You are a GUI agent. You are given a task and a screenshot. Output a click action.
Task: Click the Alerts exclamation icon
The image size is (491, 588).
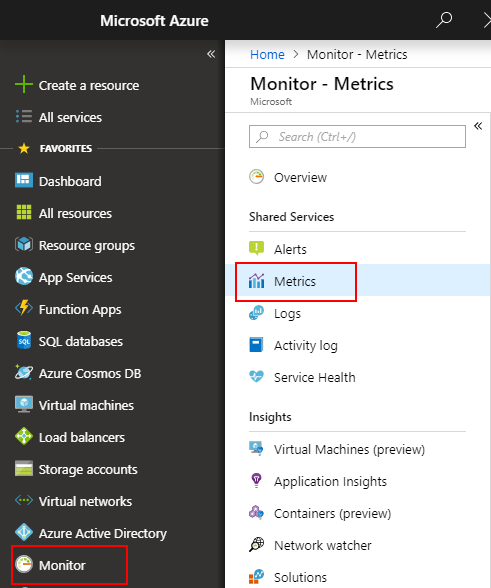257,248
